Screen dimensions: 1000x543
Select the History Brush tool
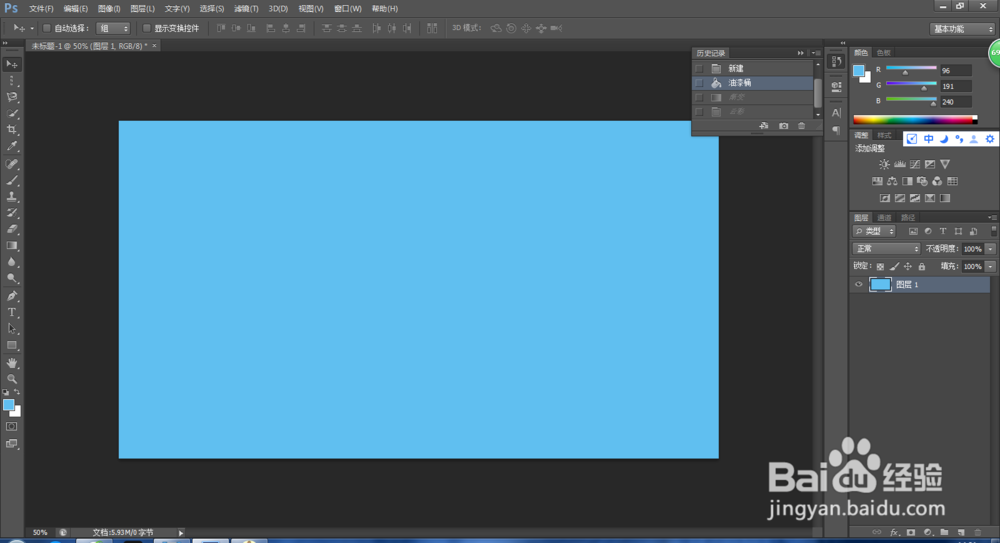tap(11, 213)
